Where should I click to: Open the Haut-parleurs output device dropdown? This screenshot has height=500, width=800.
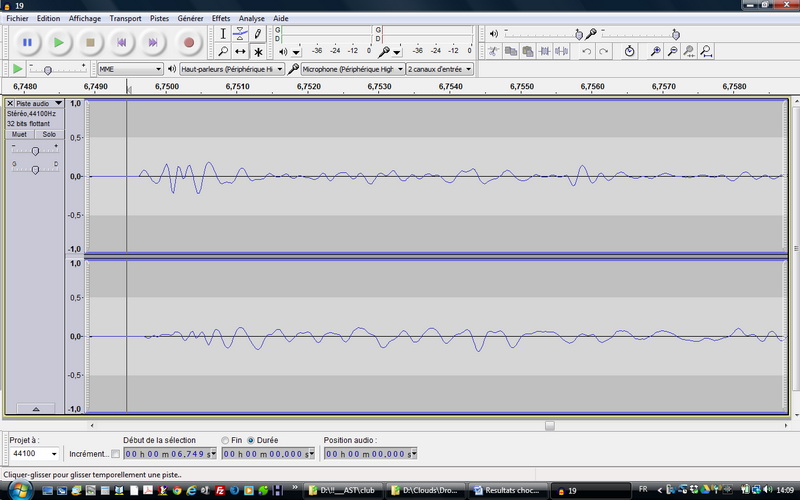pos(232,69)
